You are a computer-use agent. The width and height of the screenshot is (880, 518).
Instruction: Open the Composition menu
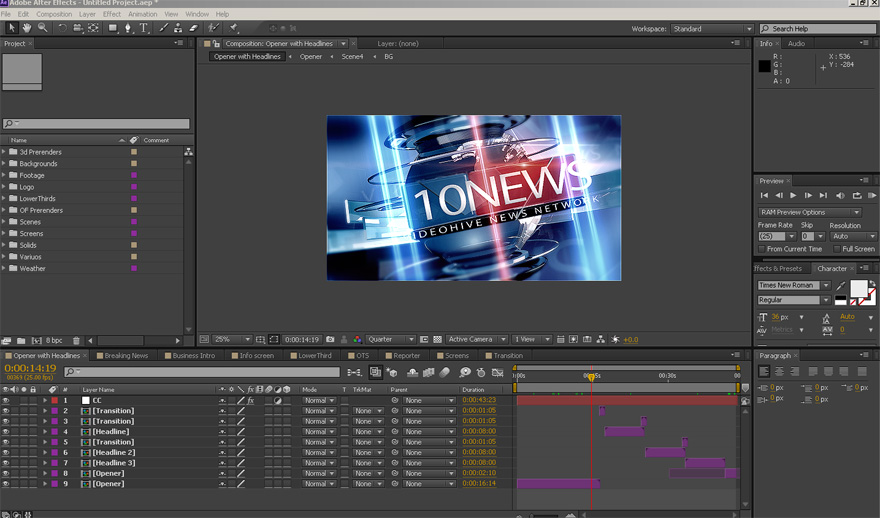(54, 14)
